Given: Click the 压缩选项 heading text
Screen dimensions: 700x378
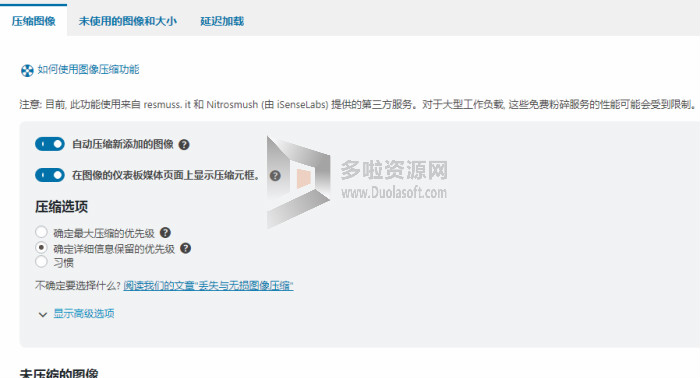Looking at the screenshot, I should (x=62, y=207).
